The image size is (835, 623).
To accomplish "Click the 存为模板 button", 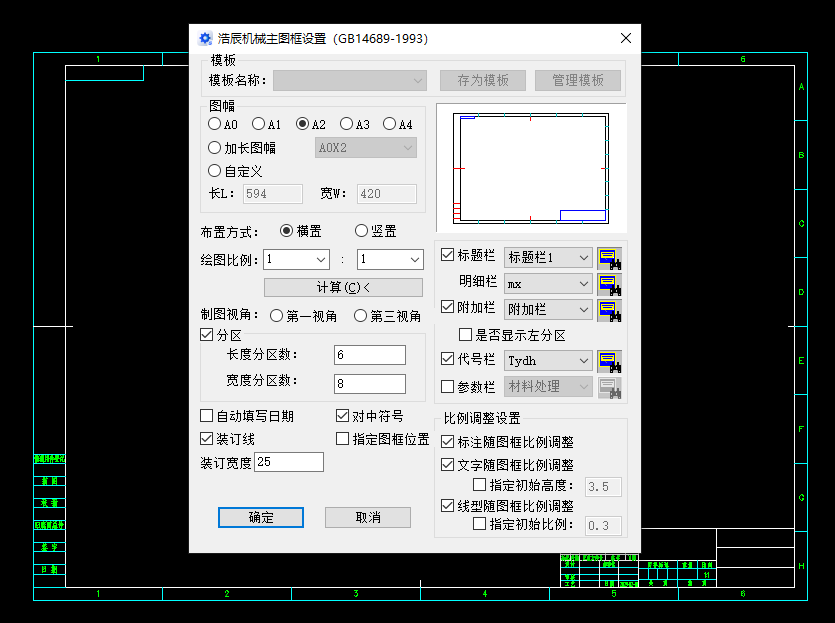I will coord(483,80).
